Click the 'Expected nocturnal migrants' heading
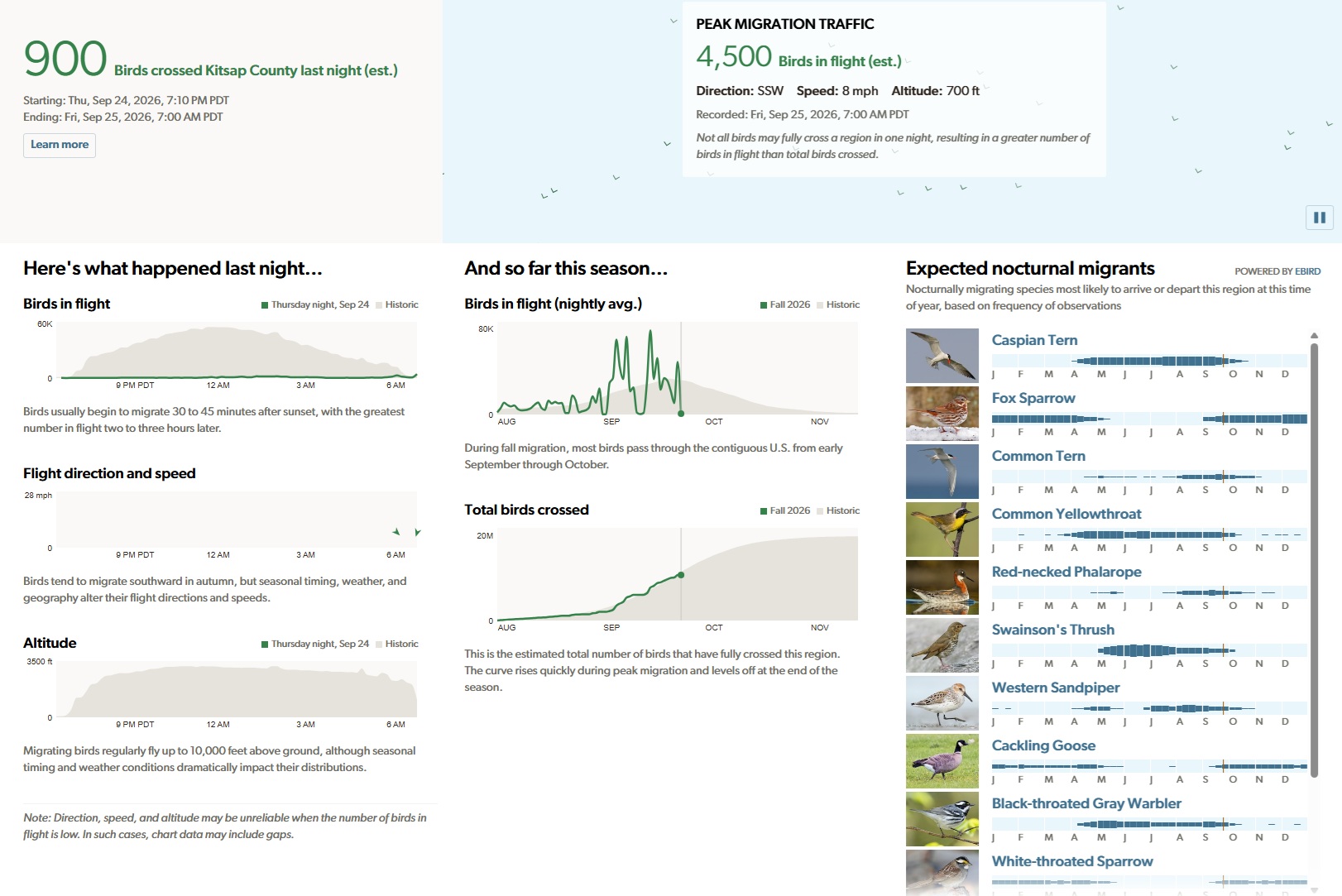1342x896 pixels. 1030,268
